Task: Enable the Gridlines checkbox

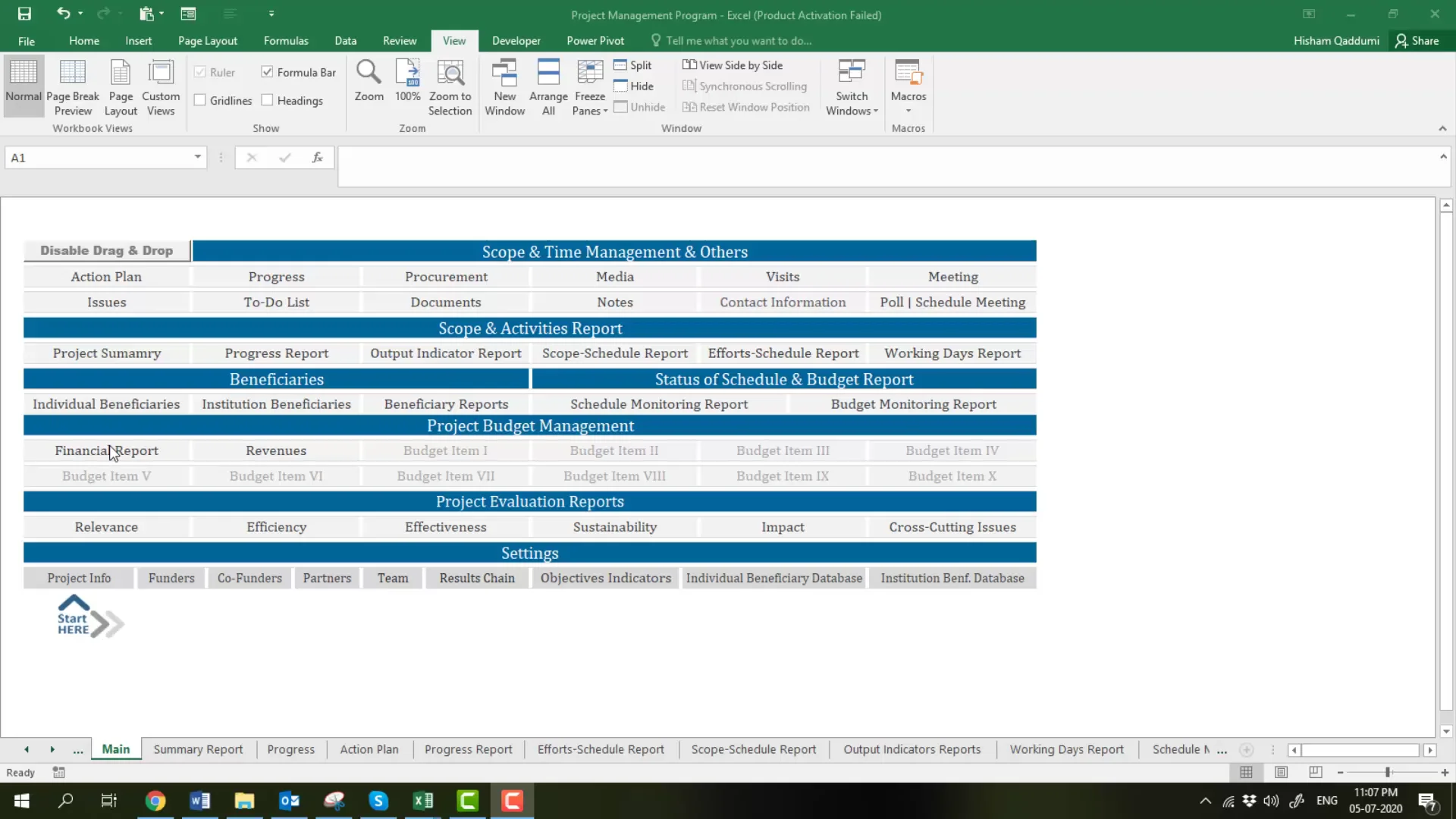Action: (200, 100)
